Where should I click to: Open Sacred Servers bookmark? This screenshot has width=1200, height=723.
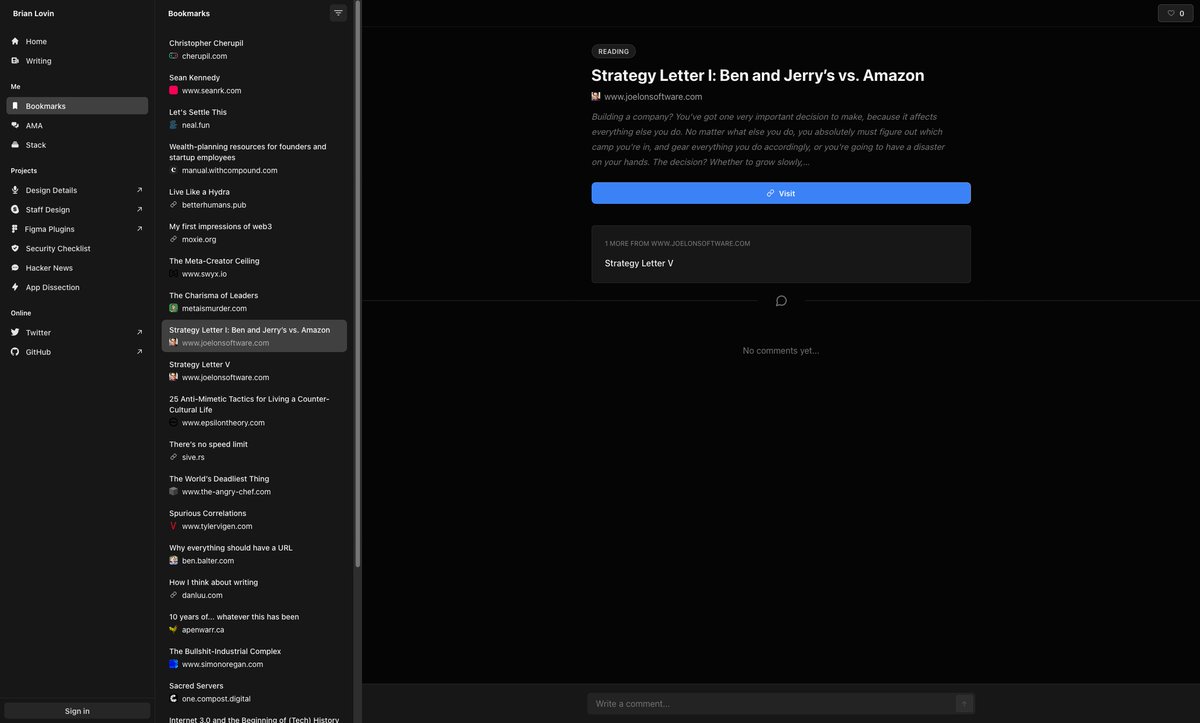point(254,692)
